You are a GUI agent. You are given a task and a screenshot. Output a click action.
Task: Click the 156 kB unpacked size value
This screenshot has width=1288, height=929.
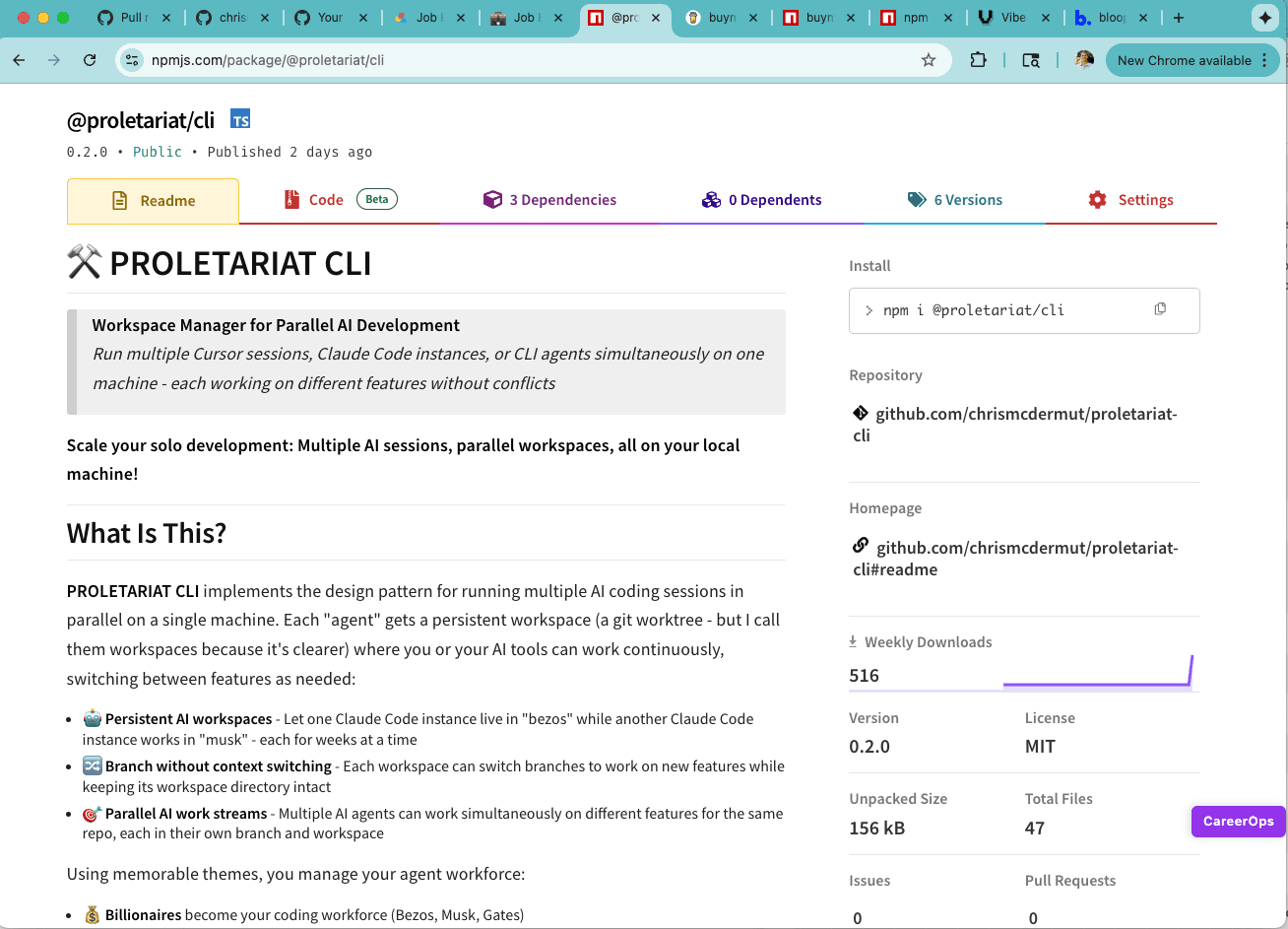(876, 828)
